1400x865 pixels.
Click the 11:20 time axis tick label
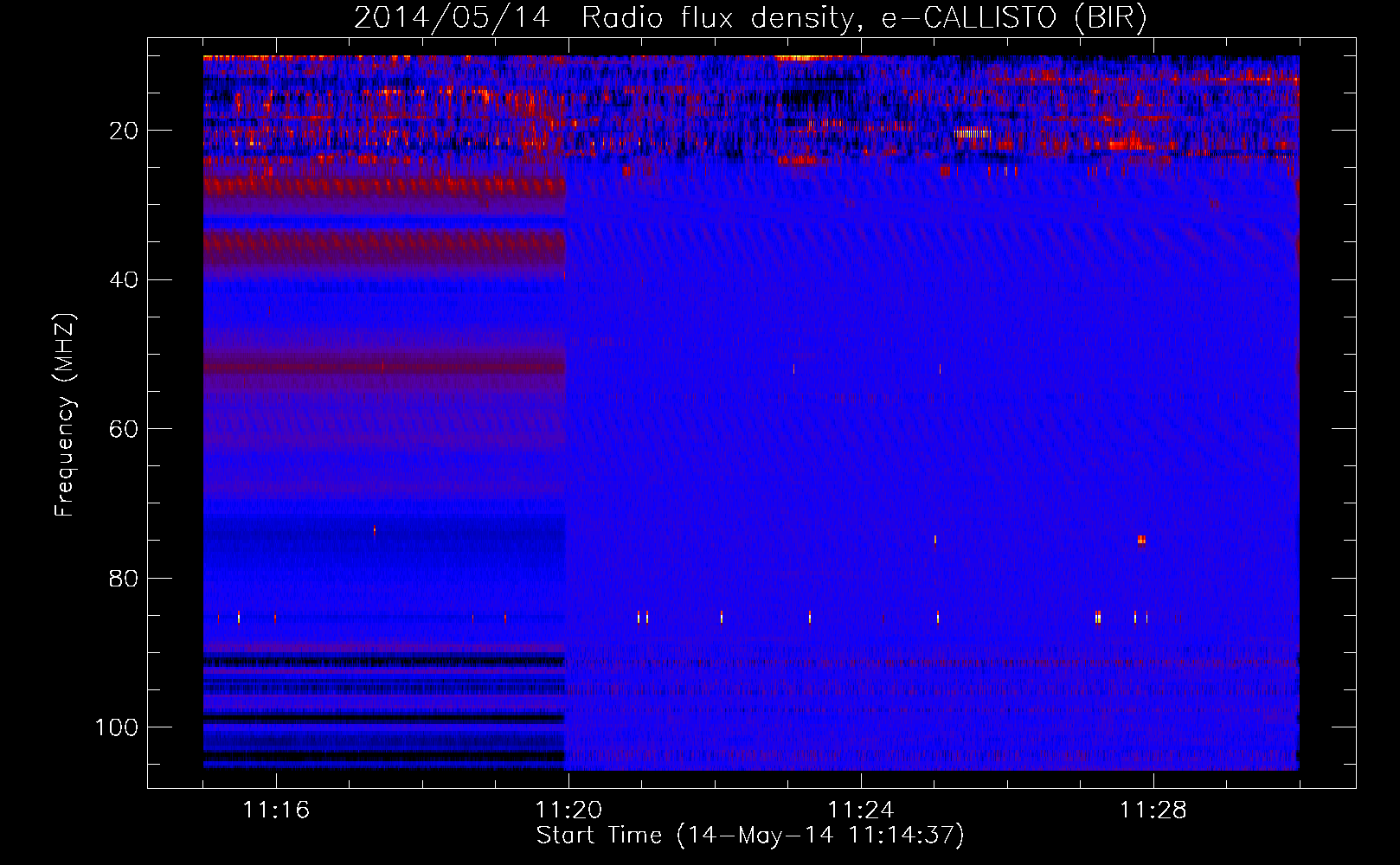point(568,811)
